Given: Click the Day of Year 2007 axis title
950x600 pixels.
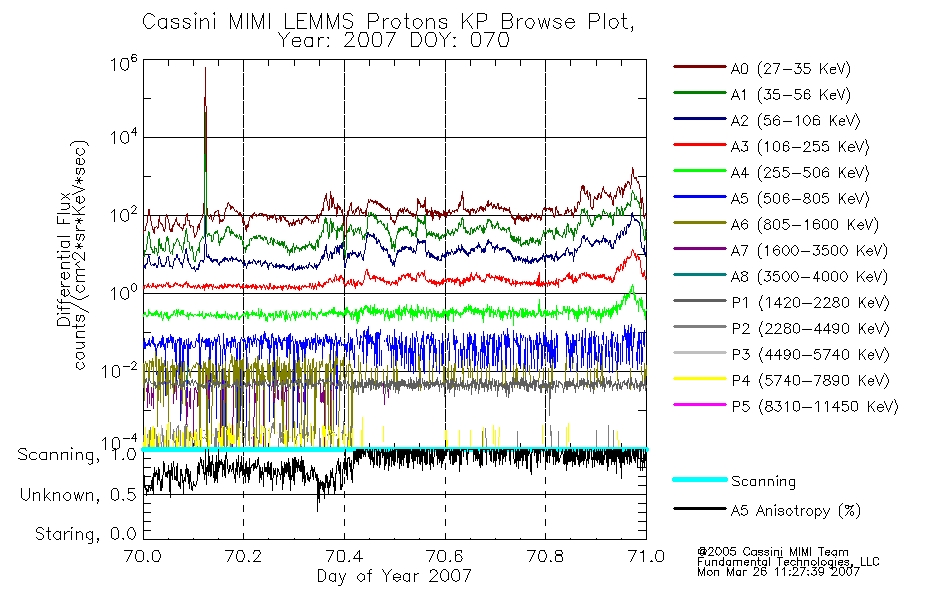Looking at the screenshot, I should click(394, 576).
